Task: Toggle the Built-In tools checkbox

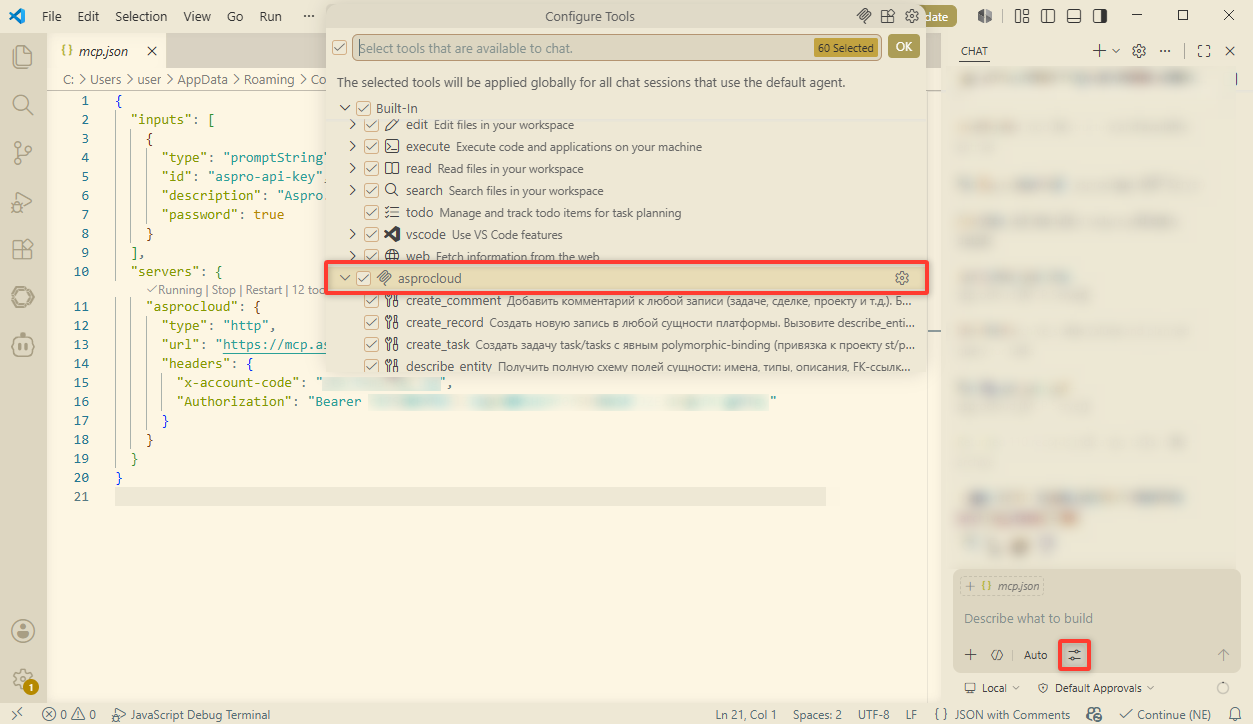Action: (x=364, y=108)
